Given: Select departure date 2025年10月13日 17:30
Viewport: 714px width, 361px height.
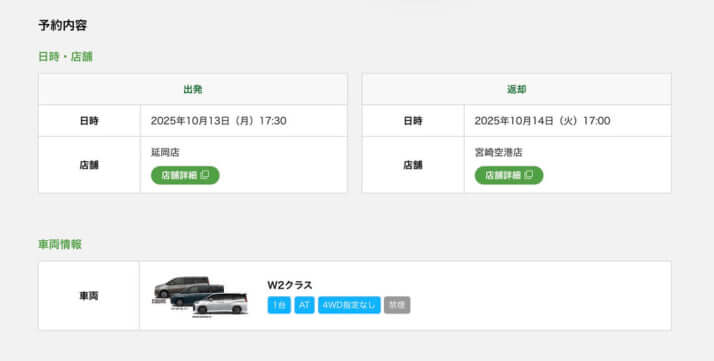Looking at the screenshot, I should [x=219, y=121].
